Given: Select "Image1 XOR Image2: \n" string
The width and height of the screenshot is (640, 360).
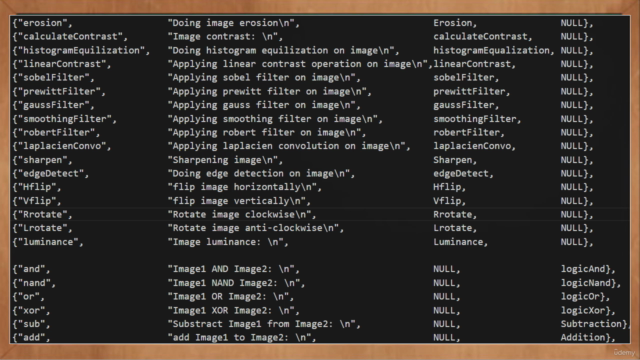Looking at the screenshot, I should [231, 310].
